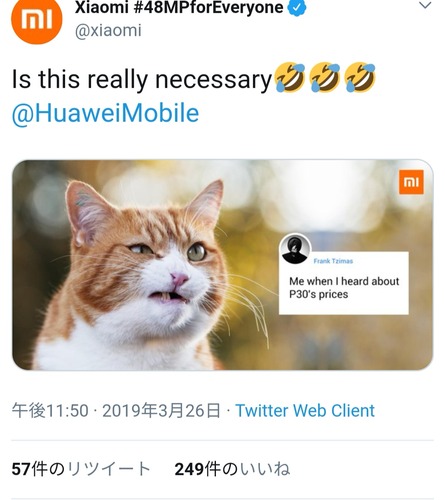
Task: View the 249件のいいね list
Action: coord(232,469)
